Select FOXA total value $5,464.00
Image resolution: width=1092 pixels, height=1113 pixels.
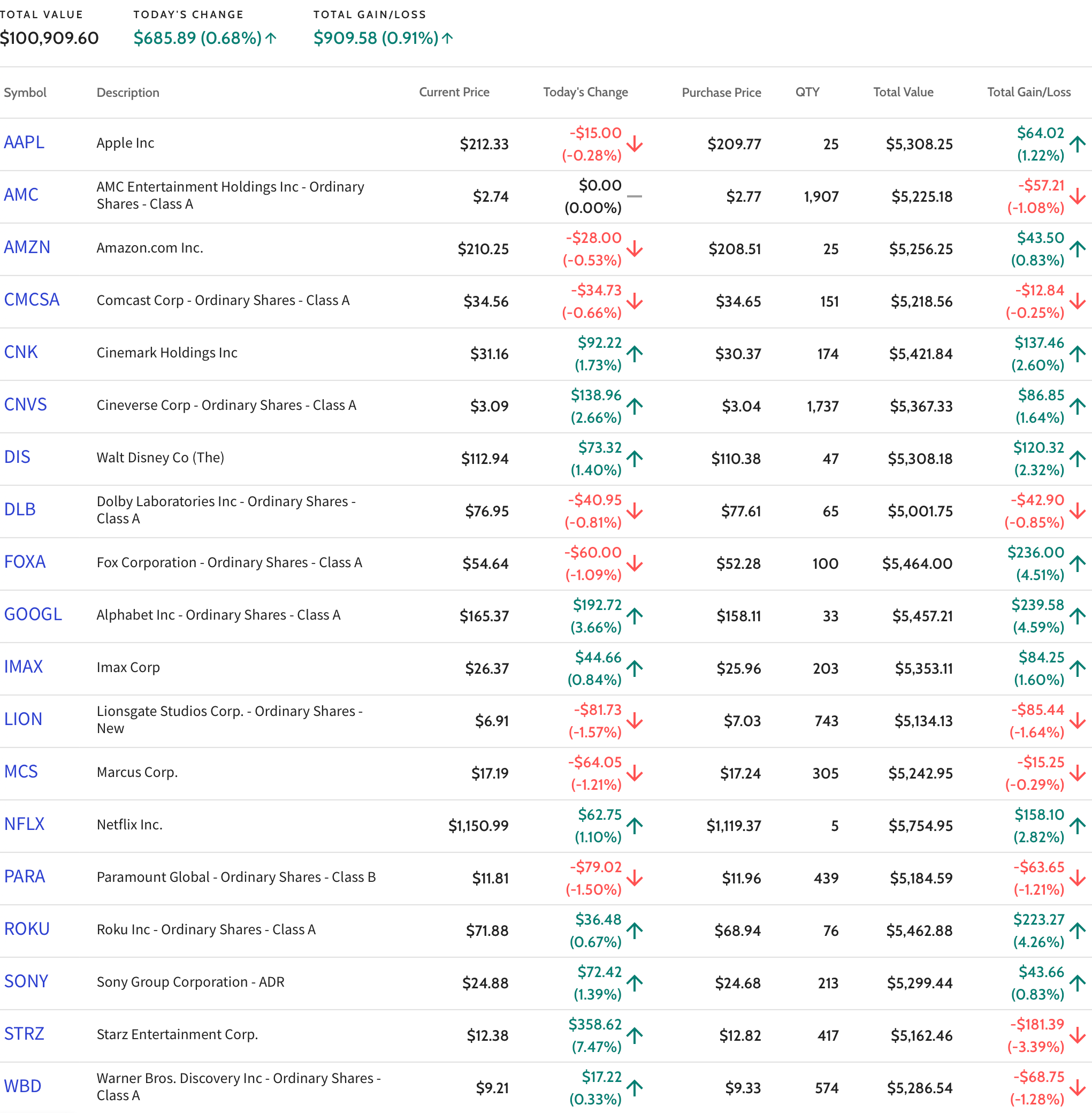[917, 563]
